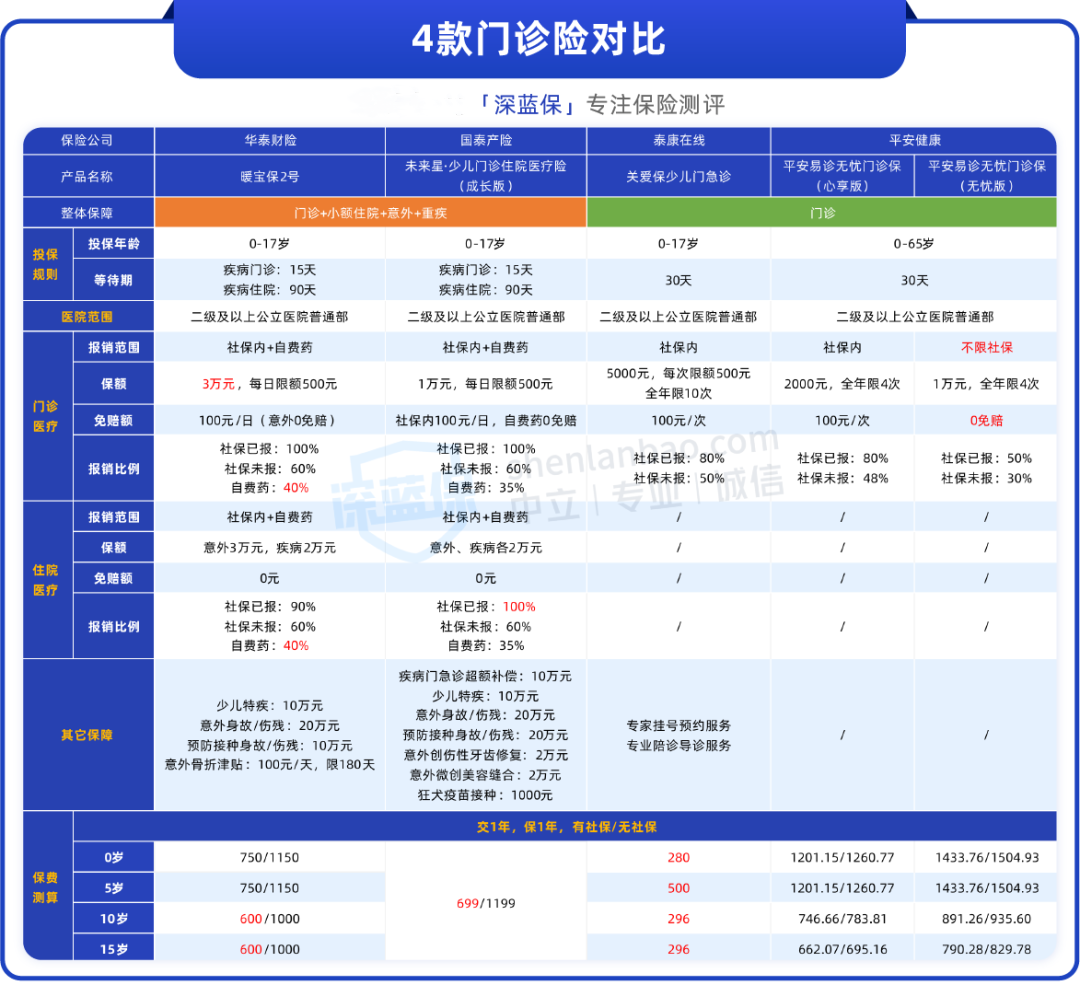Click "1万元，每日限额500元" coverage cell
This screenshot has height=985, width=1080.
pos(485,384)
